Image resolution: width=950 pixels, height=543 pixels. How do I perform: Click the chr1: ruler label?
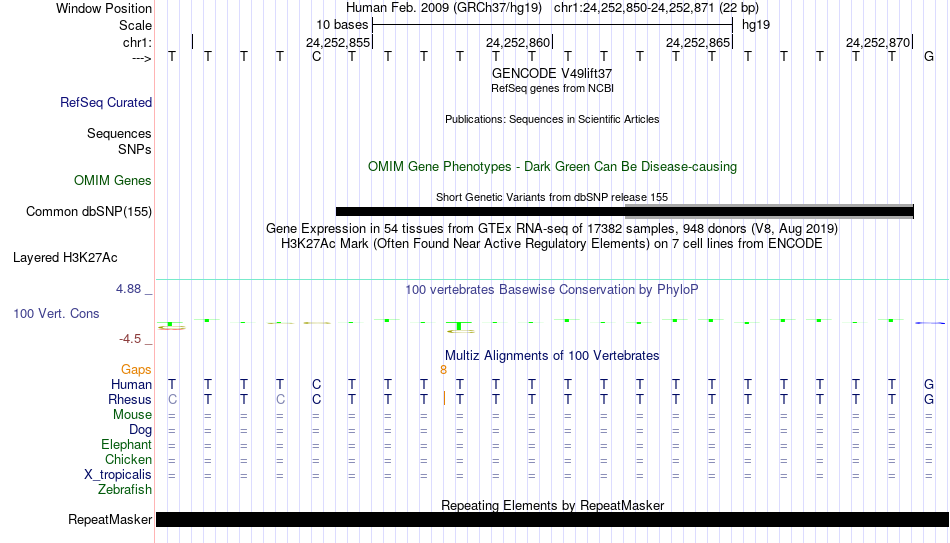point(137,42)
